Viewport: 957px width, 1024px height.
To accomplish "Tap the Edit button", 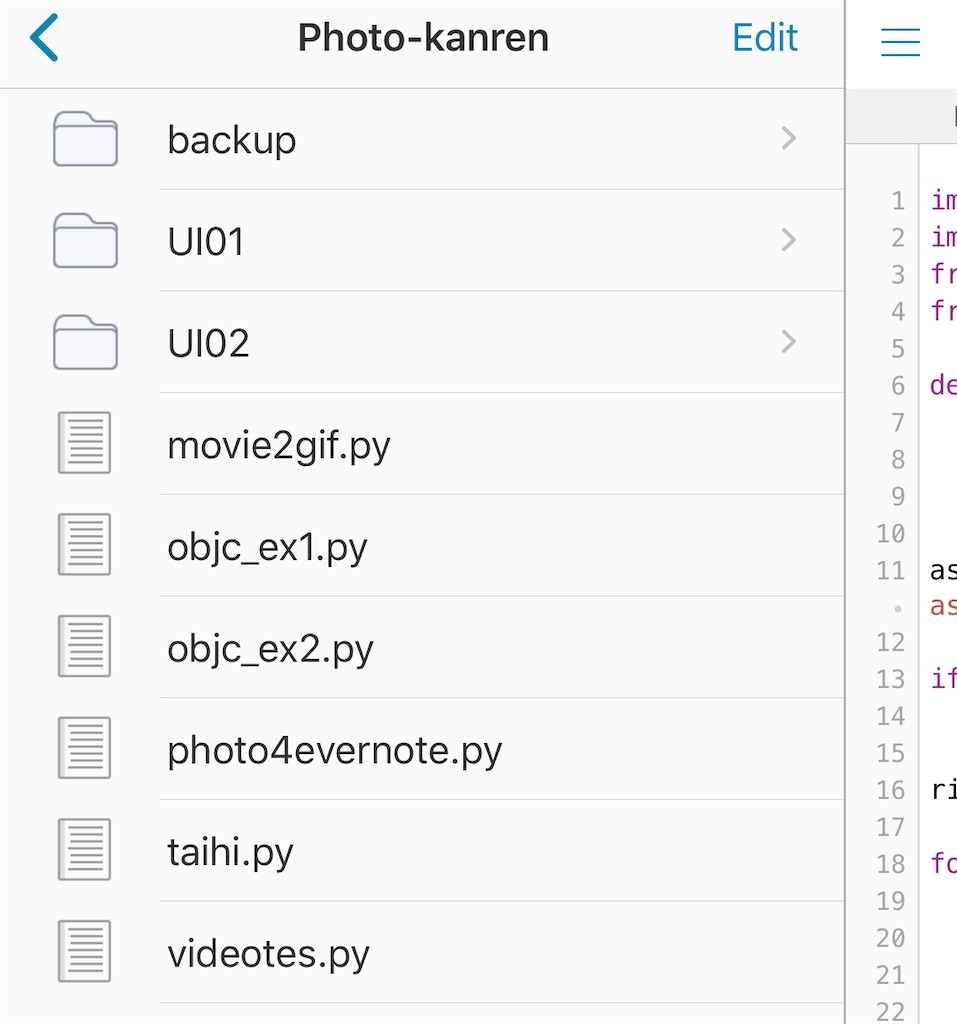I will point(764,37).
